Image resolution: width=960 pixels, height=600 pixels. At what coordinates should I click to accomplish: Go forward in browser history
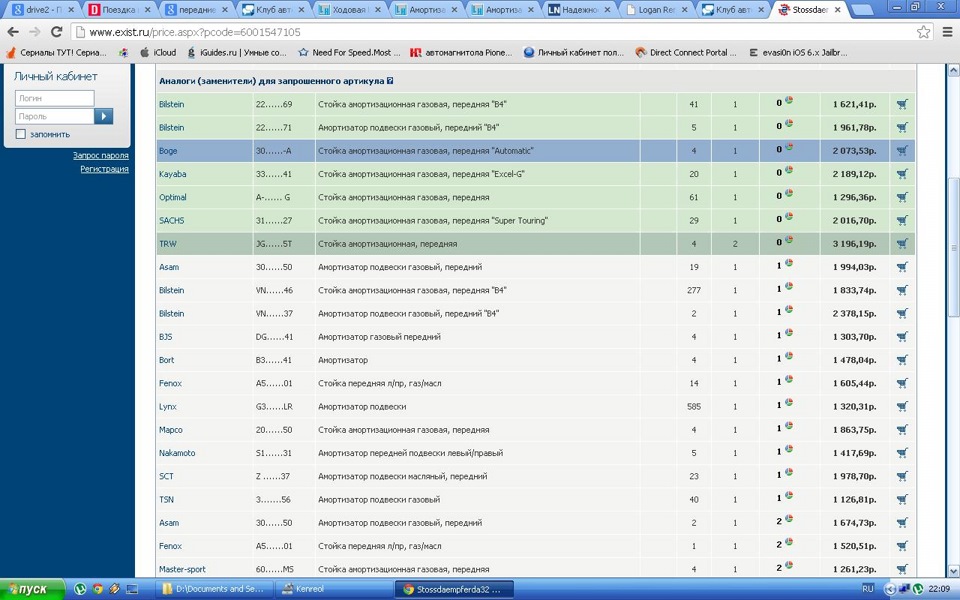(x=34, y=32)
